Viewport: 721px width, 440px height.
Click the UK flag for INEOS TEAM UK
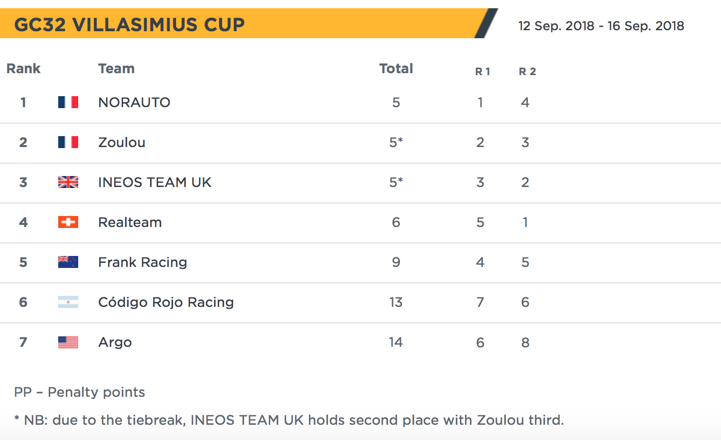[x=68, y=182]
